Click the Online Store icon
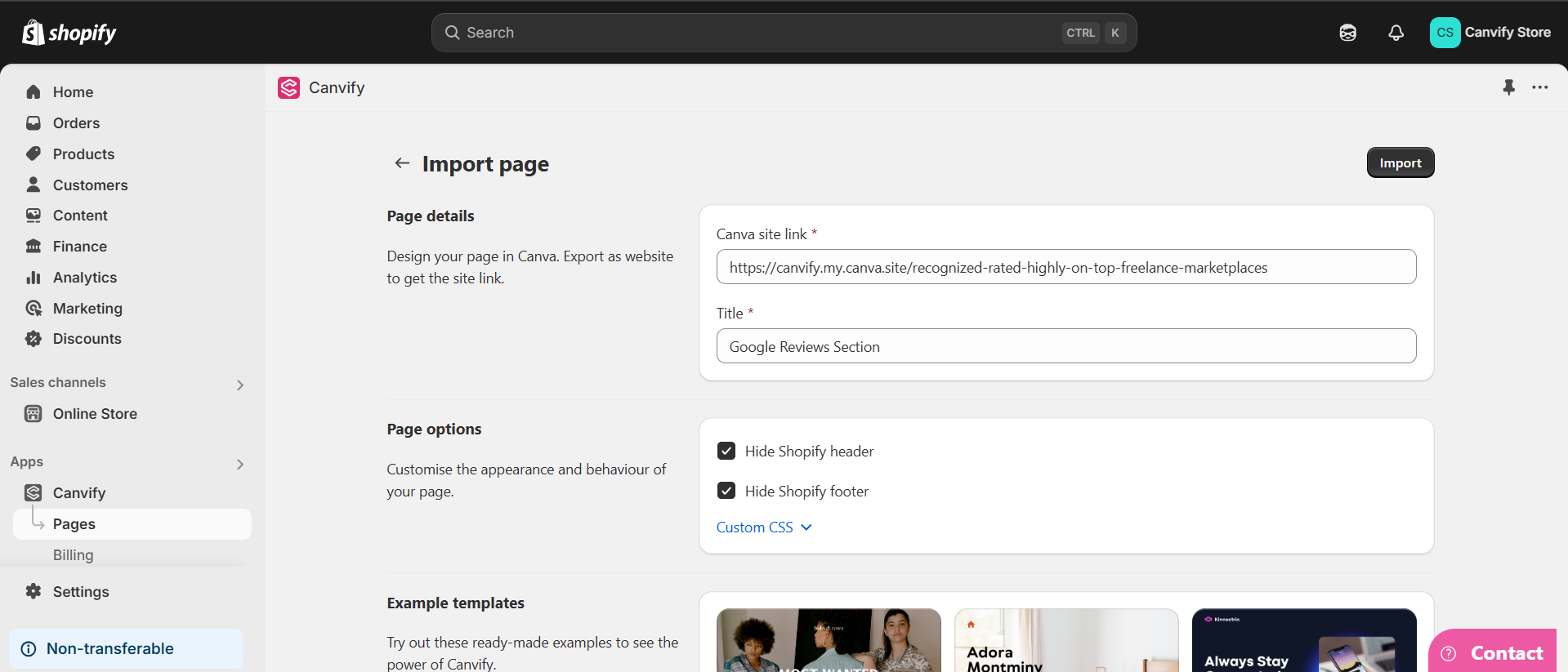This screenshot has width=1568, height=672. [x=34, y=414]
